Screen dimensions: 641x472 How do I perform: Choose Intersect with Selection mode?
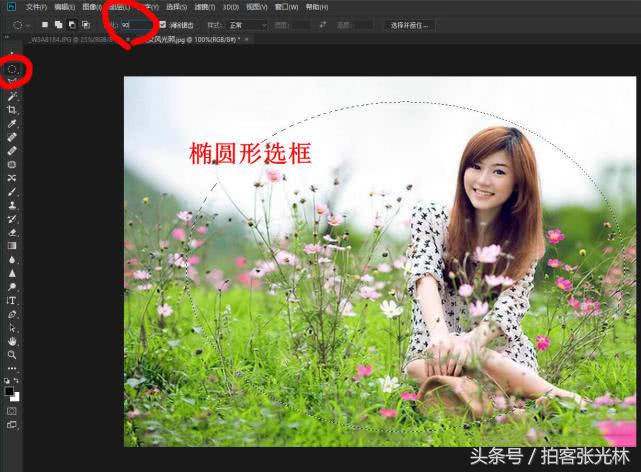pos(86,25)
